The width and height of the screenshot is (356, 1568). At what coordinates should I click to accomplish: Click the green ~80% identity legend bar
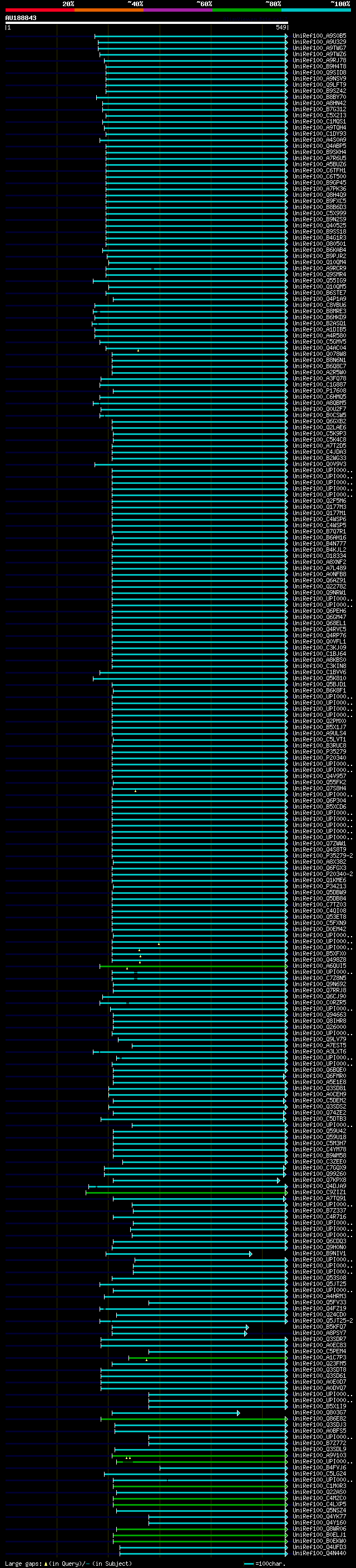pos(247,10)
